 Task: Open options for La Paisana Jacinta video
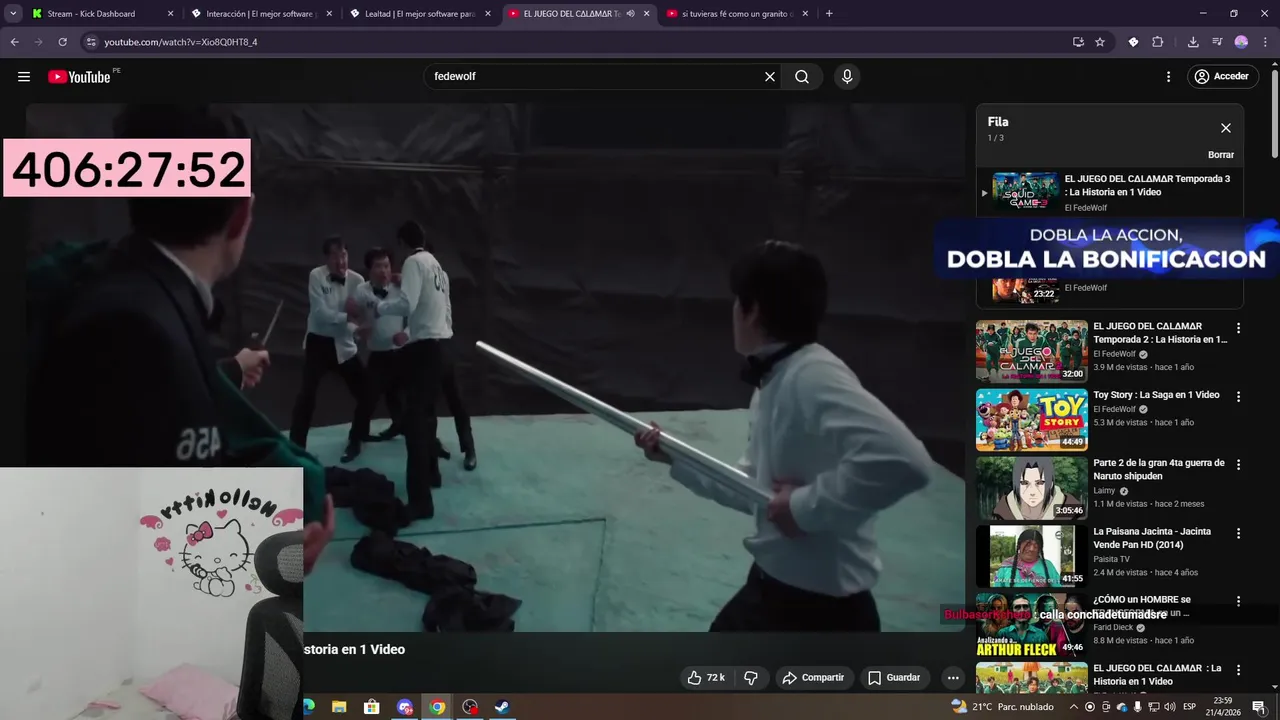[1238, 533]
